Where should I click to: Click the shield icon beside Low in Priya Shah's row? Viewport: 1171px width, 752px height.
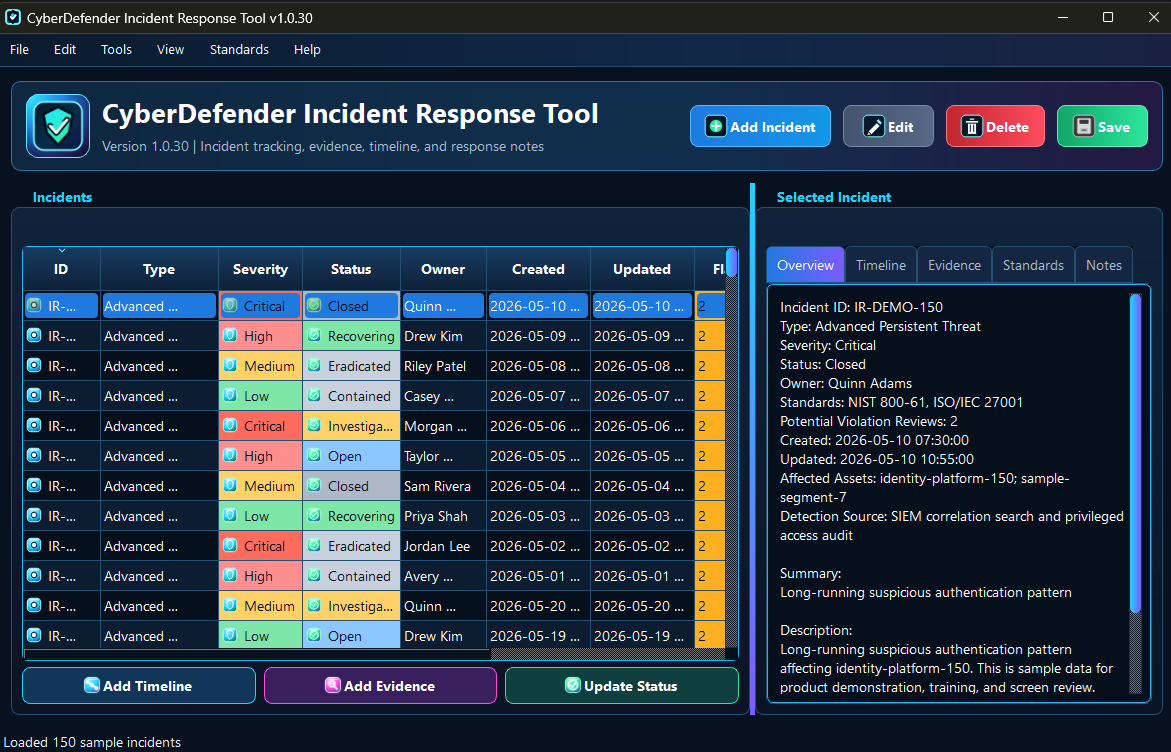tap(231, 516)
